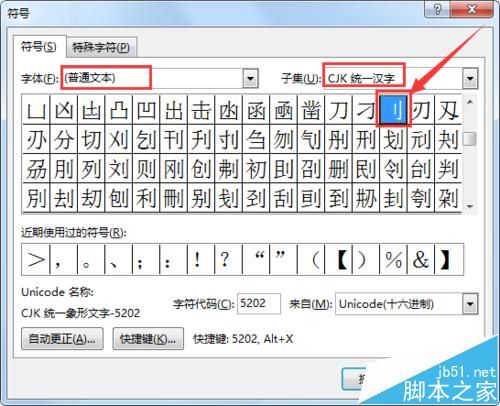Choose the recent comma symbol
The width and height of the screenshot is (500, 406).
click(x=64, y=259)
